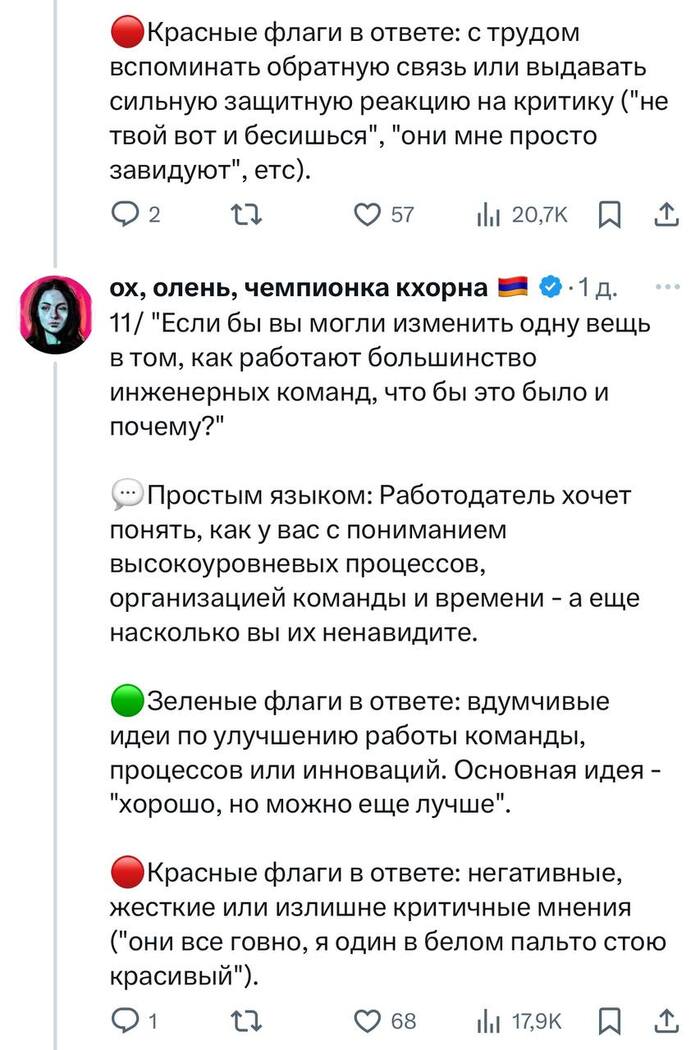Open the tweet about "защитную реакцию на критику"
Screen dimensions: 700x1050
[380, 100]
